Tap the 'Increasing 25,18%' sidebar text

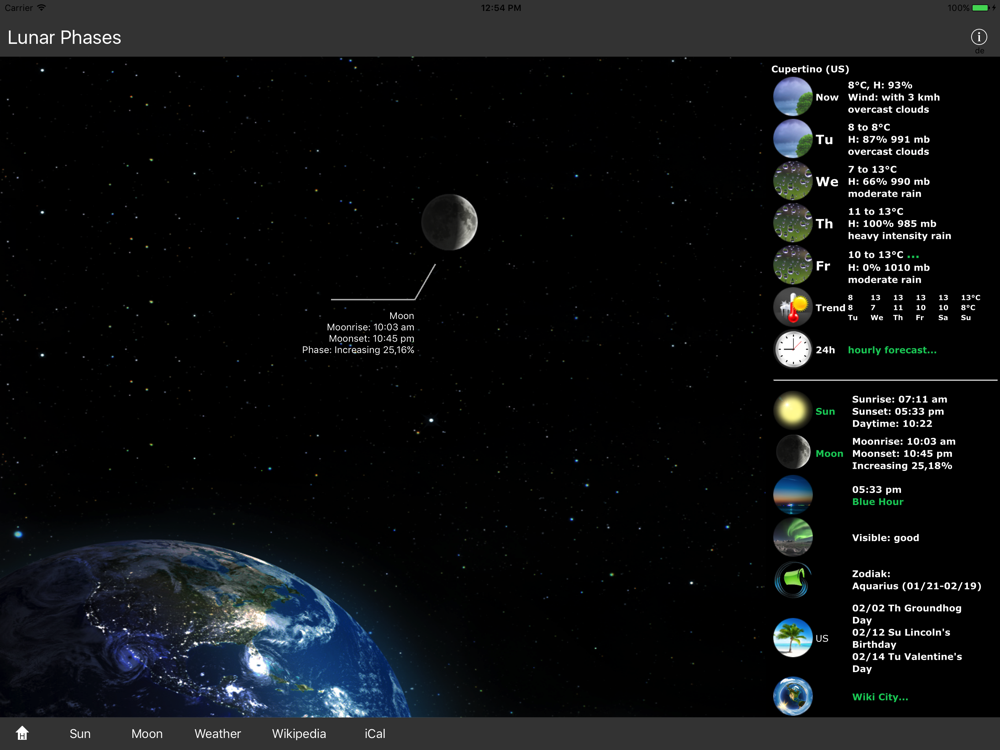pos(902,466)
